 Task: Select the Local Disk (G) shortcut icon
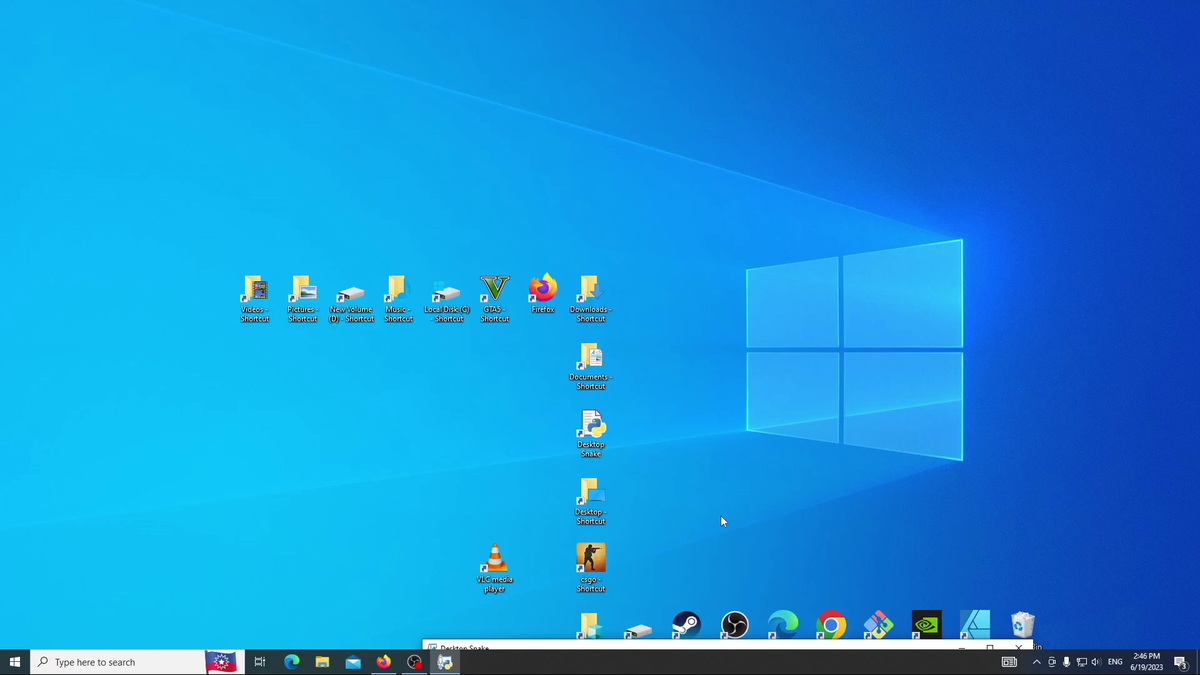coord(447,303)
